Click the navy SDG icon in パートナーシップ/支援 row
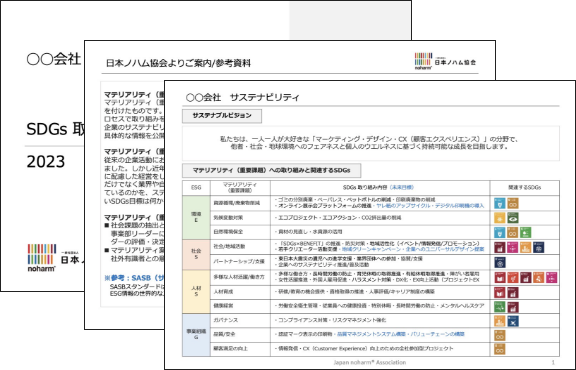Screen dimensions: 576x370 point(500,262)
